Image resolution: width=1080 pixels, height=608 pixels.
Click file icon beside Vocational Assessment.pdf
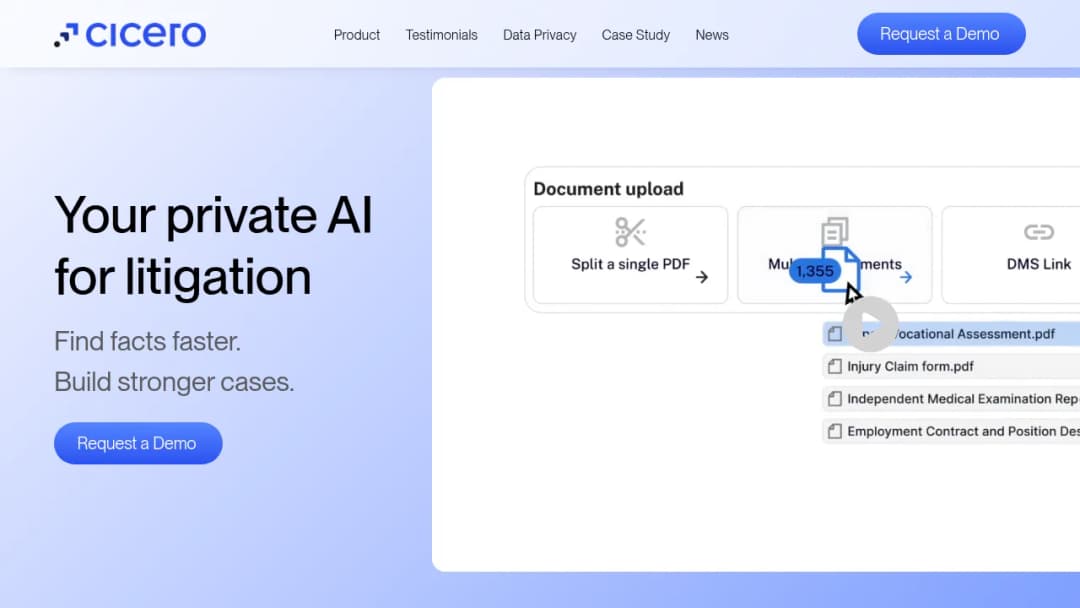[x=835, y=334]
